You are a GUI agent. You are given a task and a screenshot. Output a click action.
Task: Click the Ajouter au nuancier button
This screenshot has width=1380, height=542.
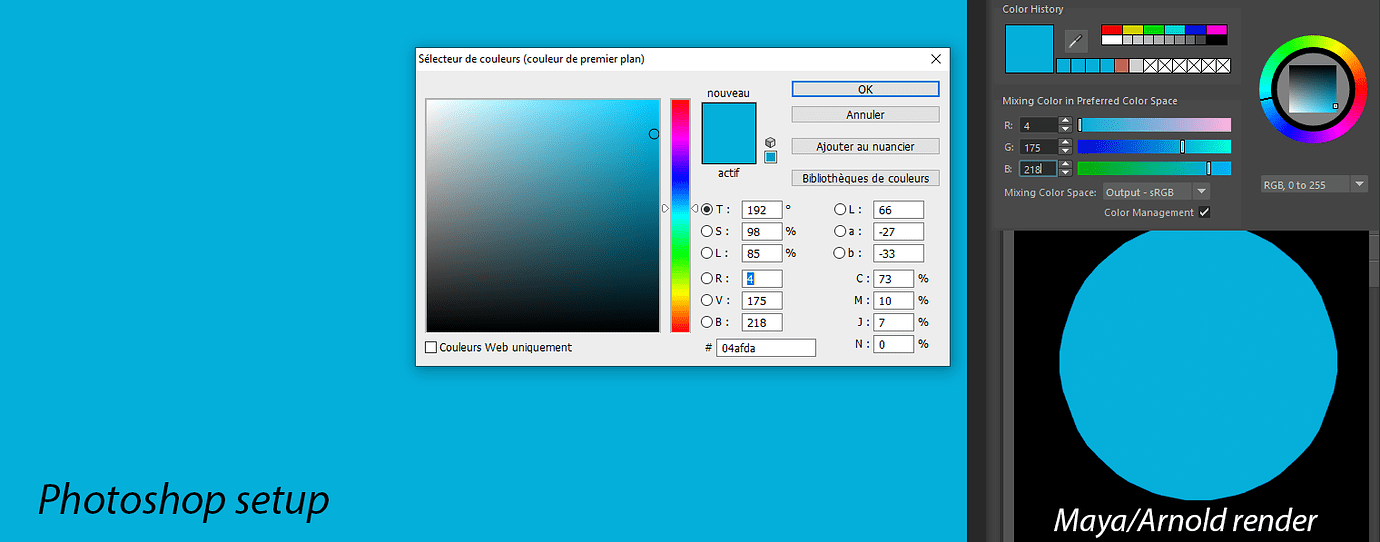coord(865,147)
